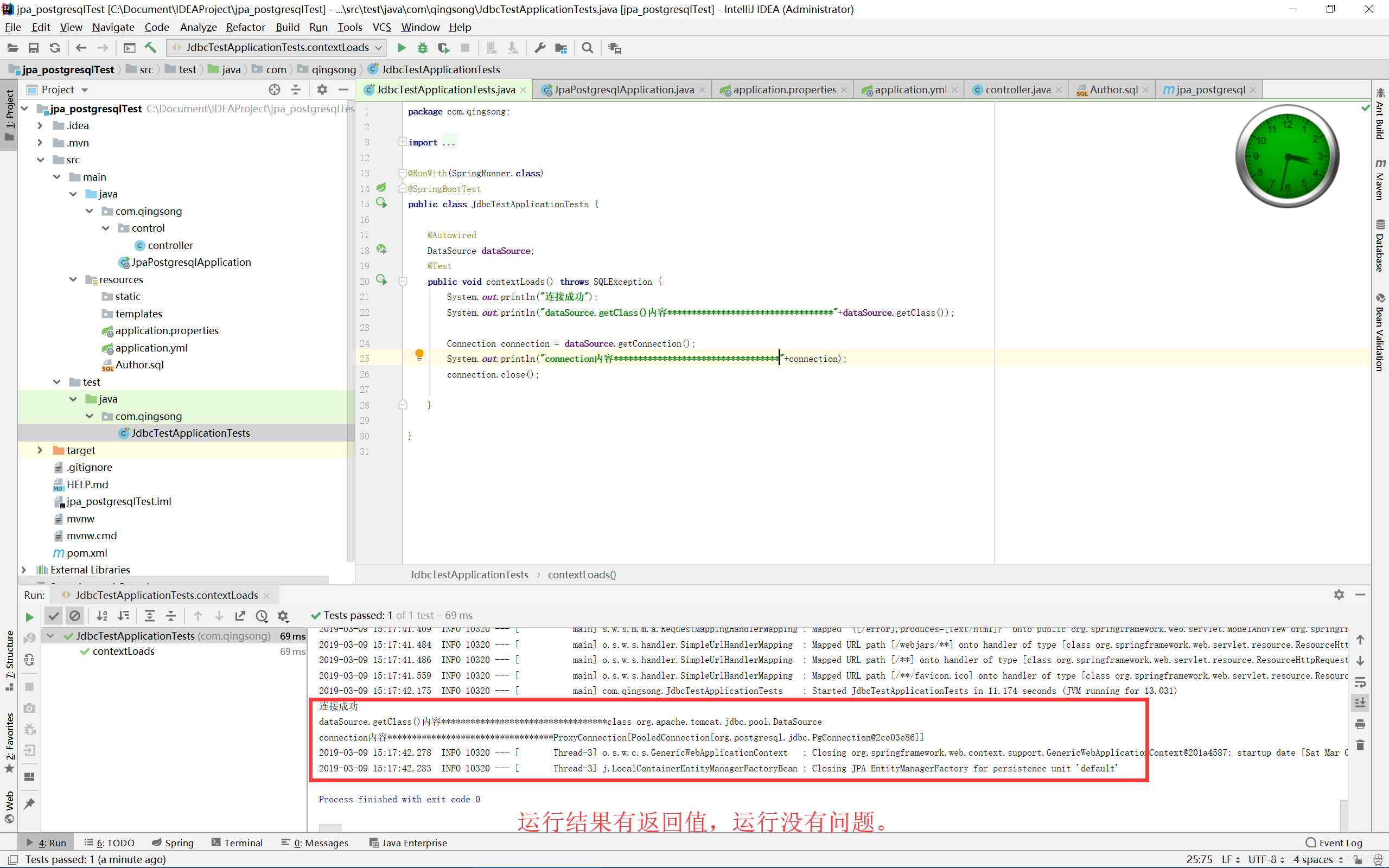Toggle Show Passed tests checkmark button

click(53, 615)
